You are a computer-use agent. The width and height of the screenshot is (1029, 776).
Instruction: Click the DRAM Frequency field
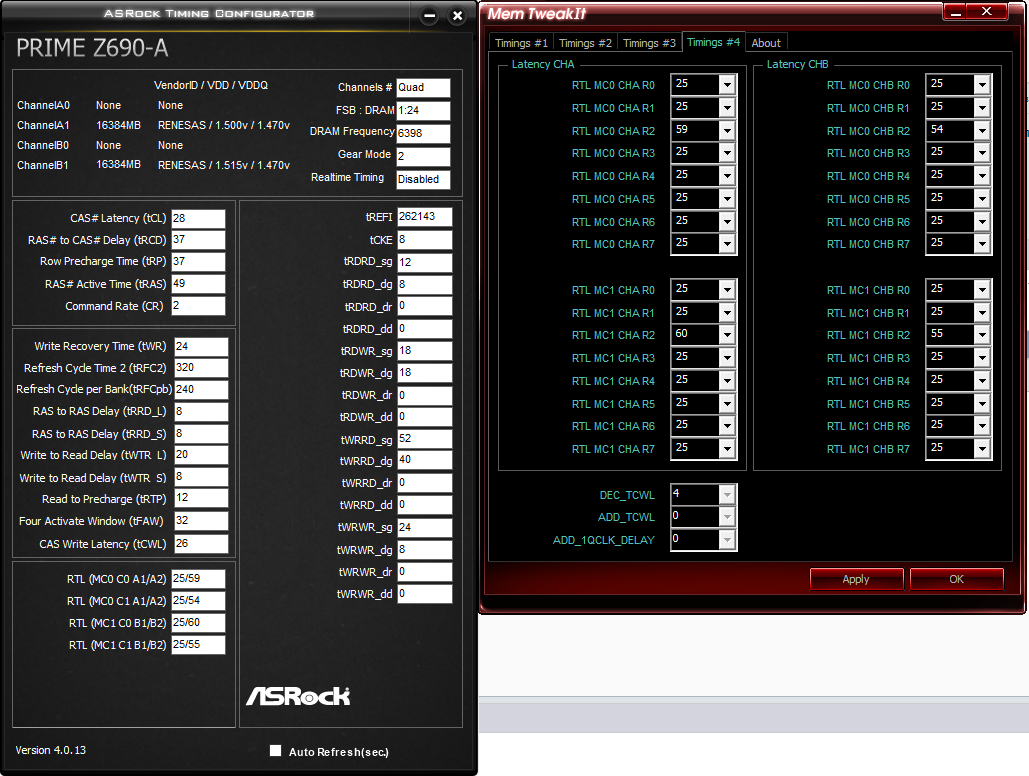click(423, 133)
